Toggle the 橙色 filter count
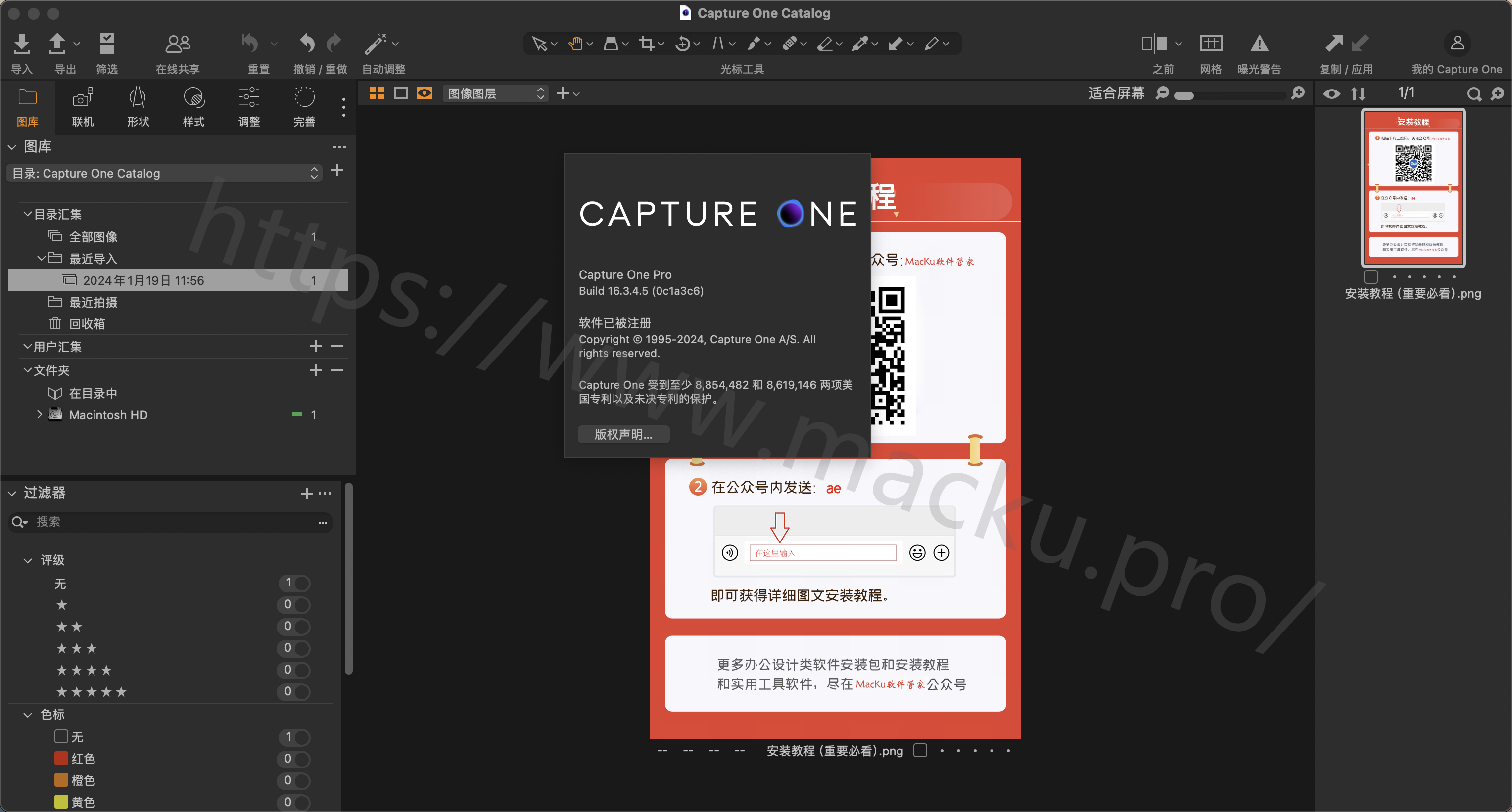Screen dimensions: 1512x812 (293, 780)
